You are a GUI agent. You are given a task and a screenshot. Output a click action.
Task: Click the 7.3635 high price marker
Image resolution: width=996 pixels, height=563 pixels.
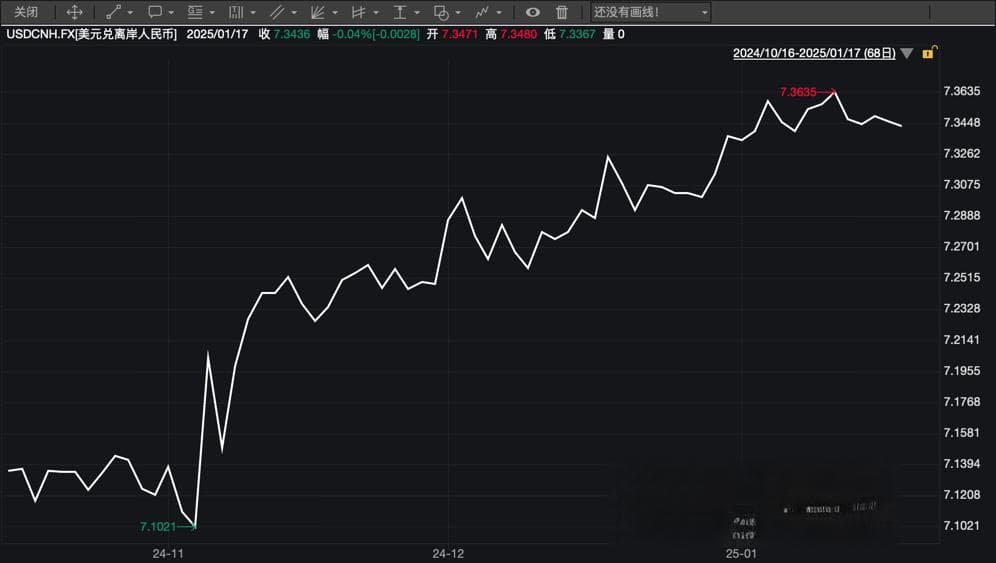[798, 92]
